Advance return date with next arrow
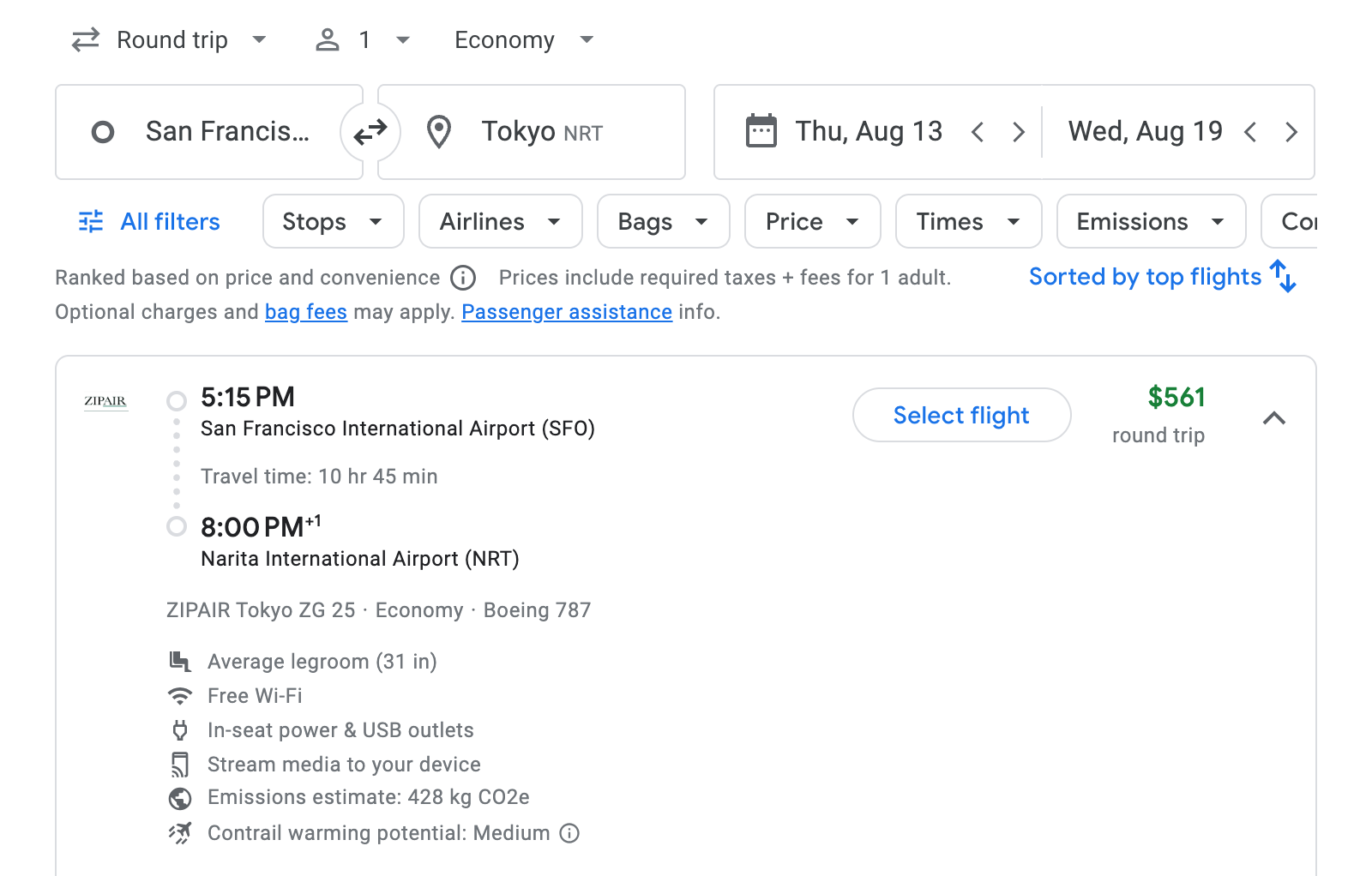1372x876 pixels. click(1291, 132)
